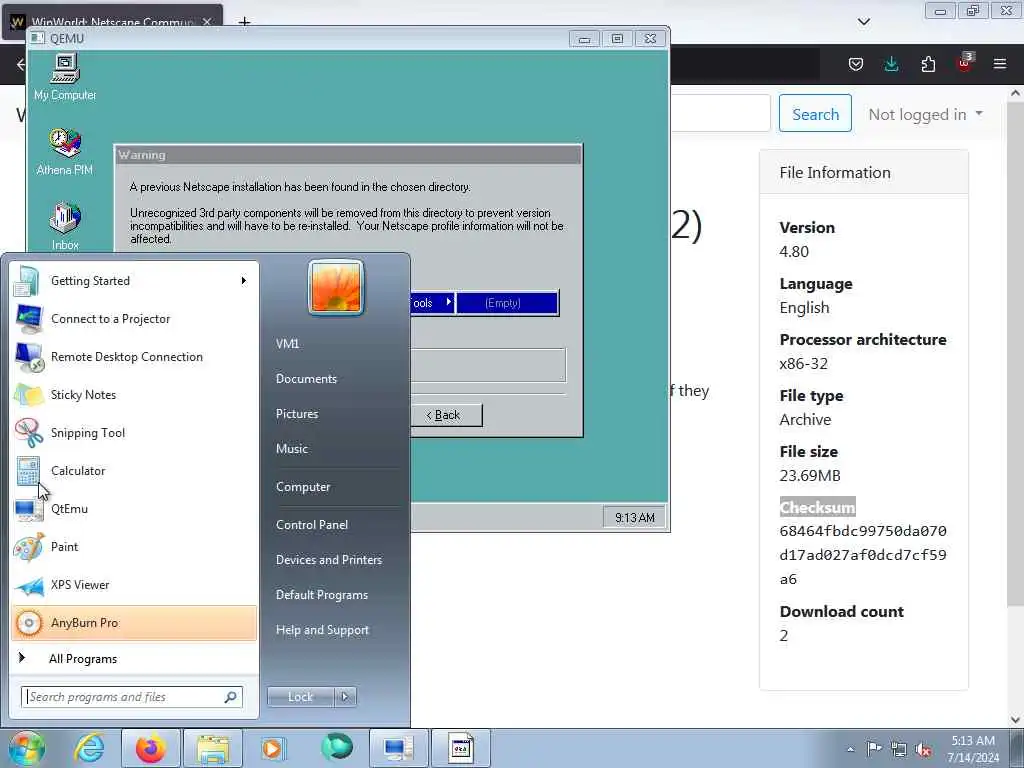Open Firefox extensions puzzle icon
Image resolution: width=1024 pixels, height=768 pixels.
[x=928, y=64]
